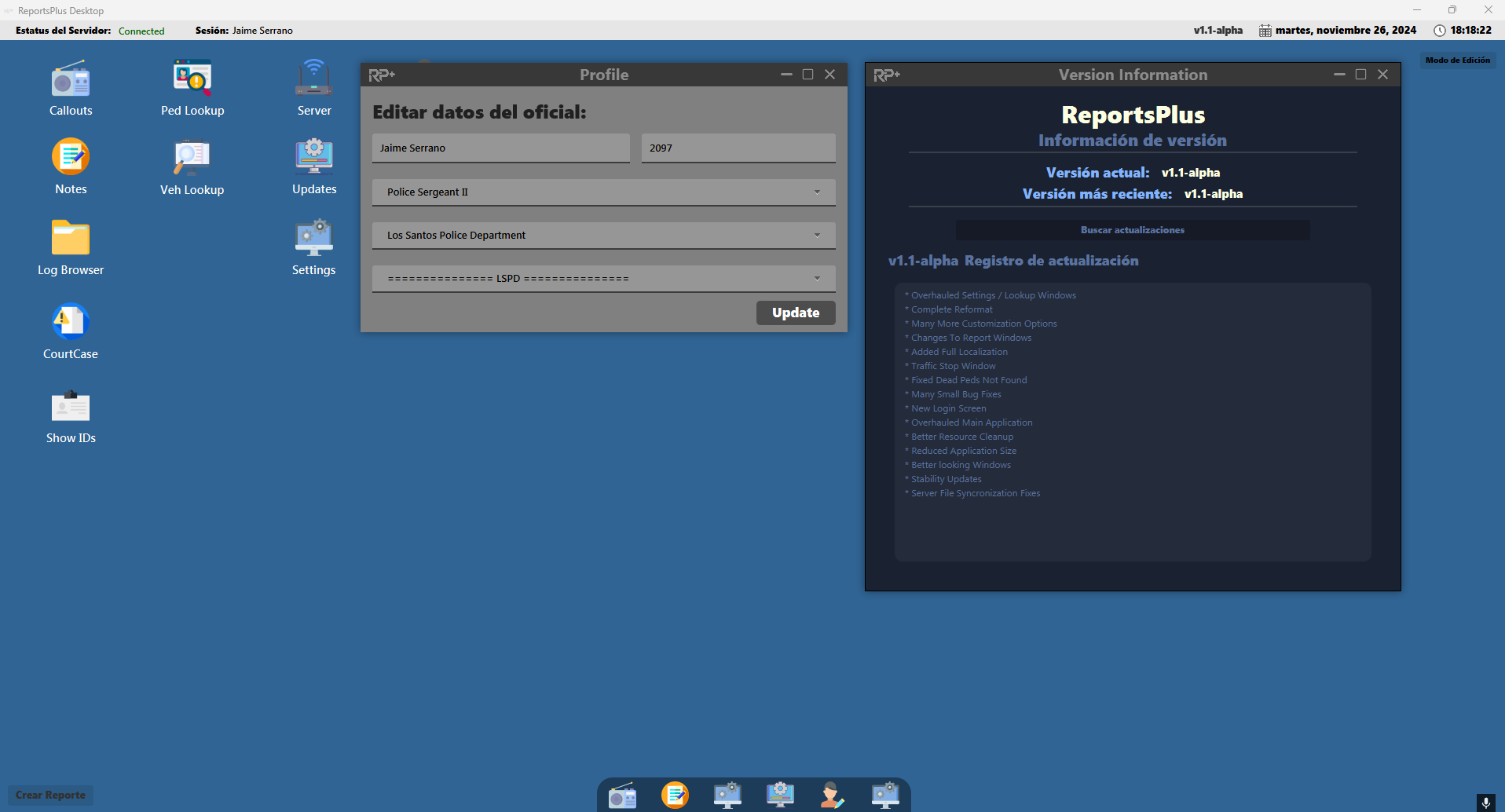Click the Crear Reporte button
1505x812 pixels.
[50, 795]
